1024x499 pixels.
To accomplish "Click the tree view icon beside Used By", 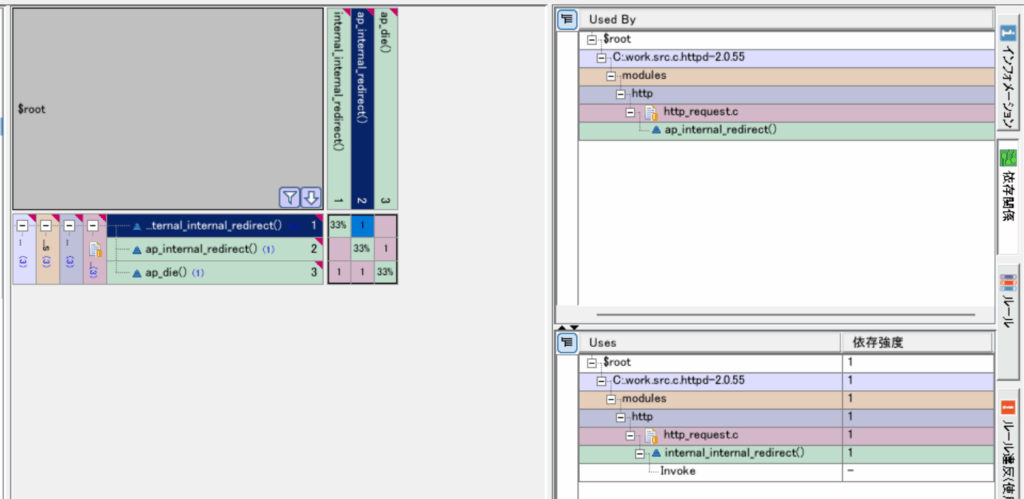I will pyautogui.click(x=566, y=19).
